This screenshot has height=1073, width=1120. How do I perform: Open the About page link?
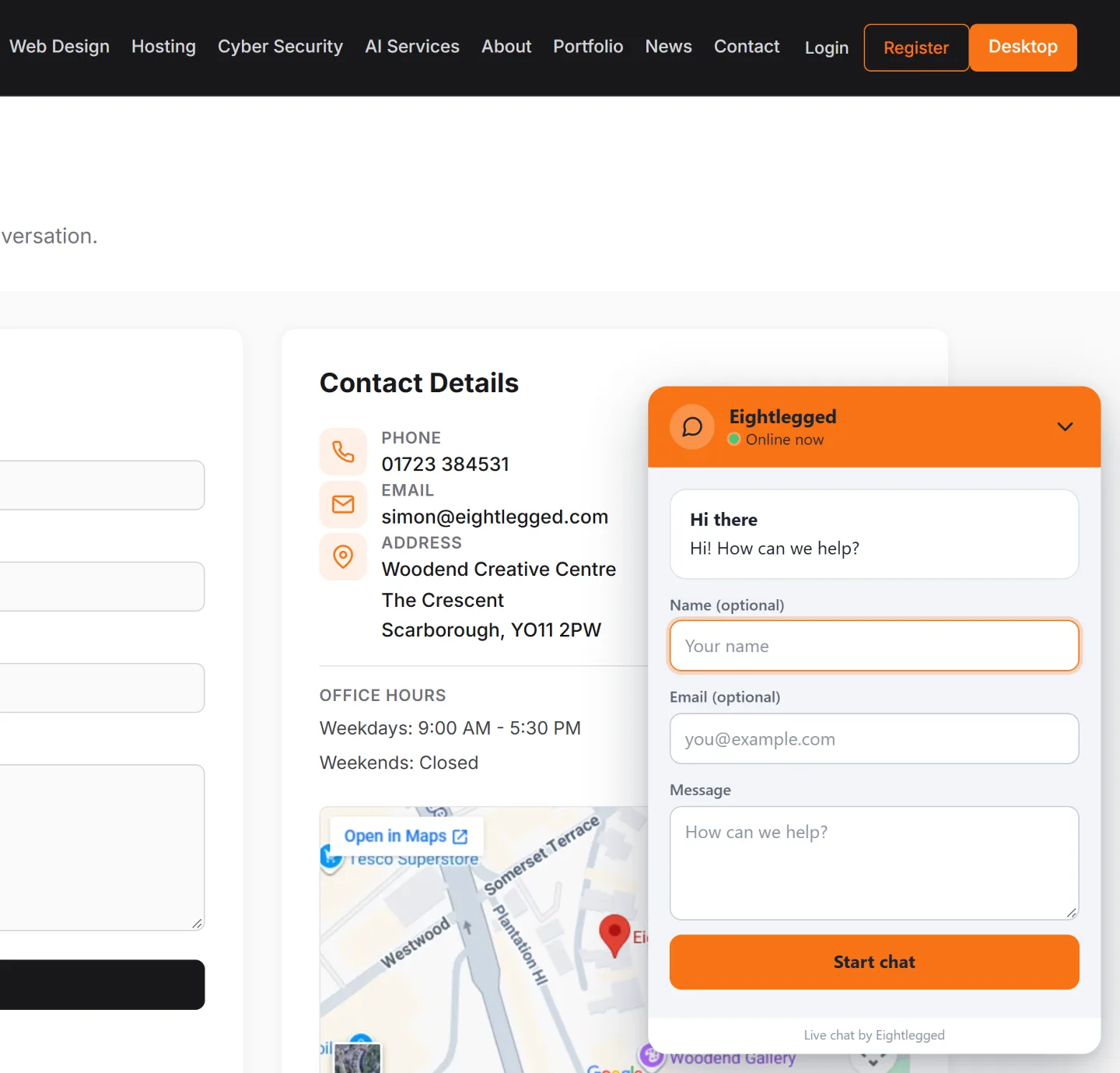coord(506,47)
